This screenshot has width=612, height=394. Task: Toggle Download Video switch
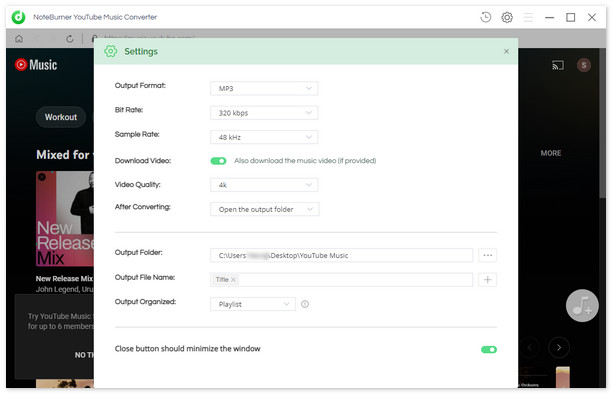click(218, 161)
